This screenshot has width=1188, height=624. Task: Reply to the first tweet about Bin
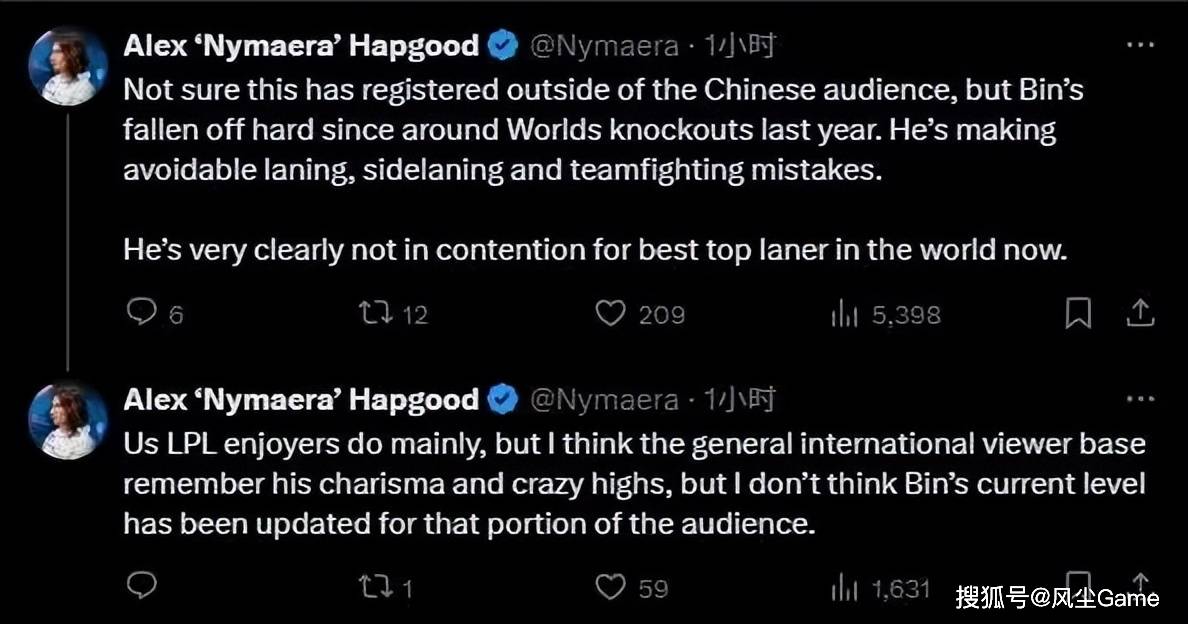[143, 314]
